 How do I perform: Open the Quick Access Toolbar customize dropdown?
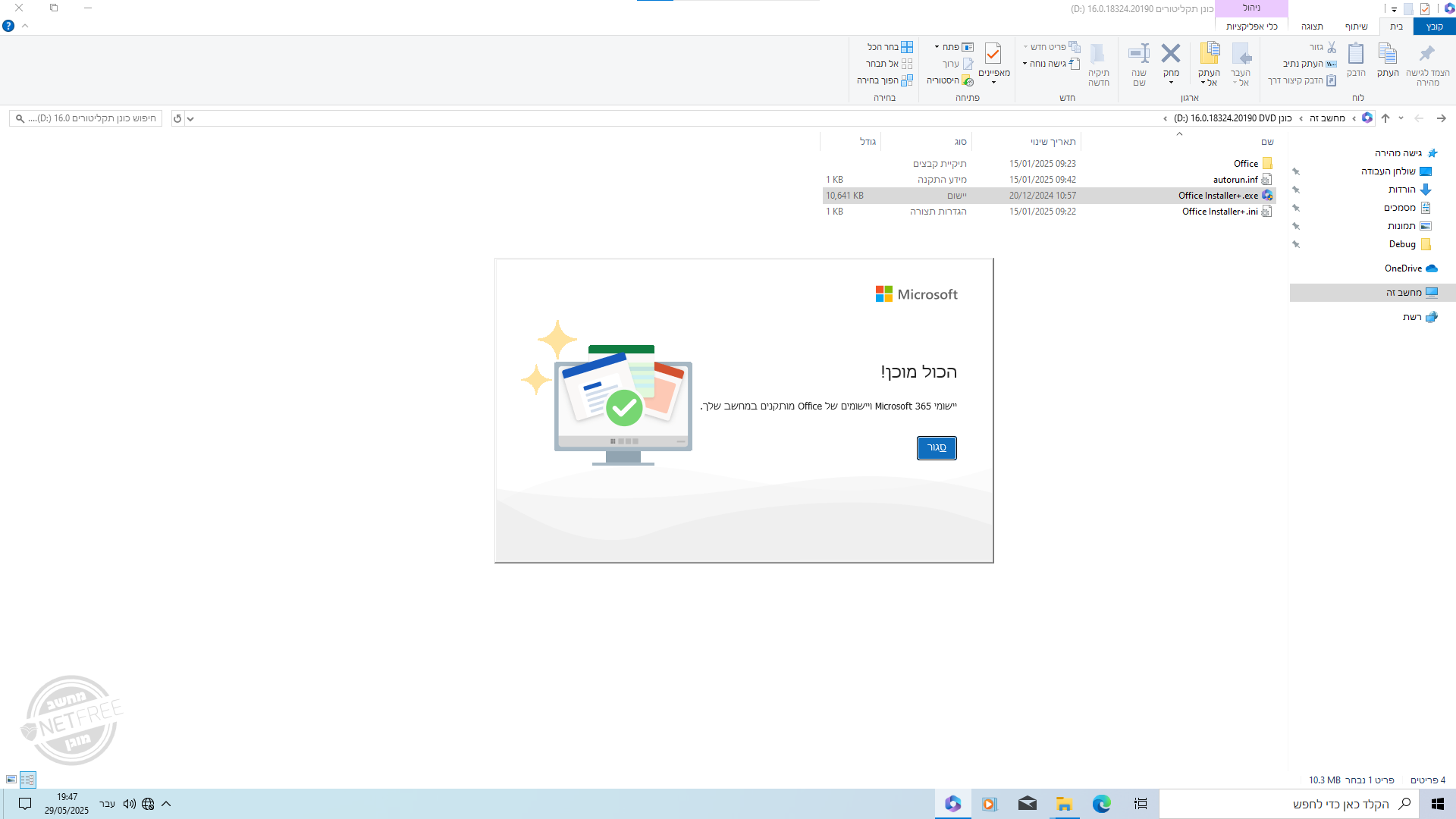pyautogui.click(x=1394, y=9)
